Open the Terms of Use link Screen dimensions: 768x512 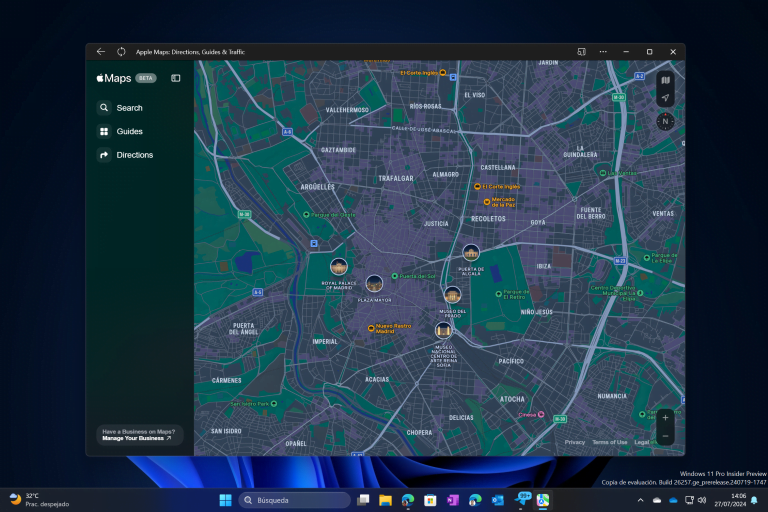pyautogui.click(x=609, y=442)
